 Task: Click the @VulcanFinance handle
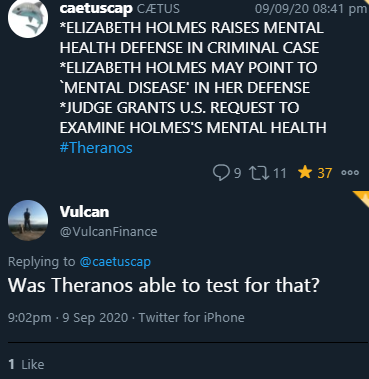pos(108,232)
